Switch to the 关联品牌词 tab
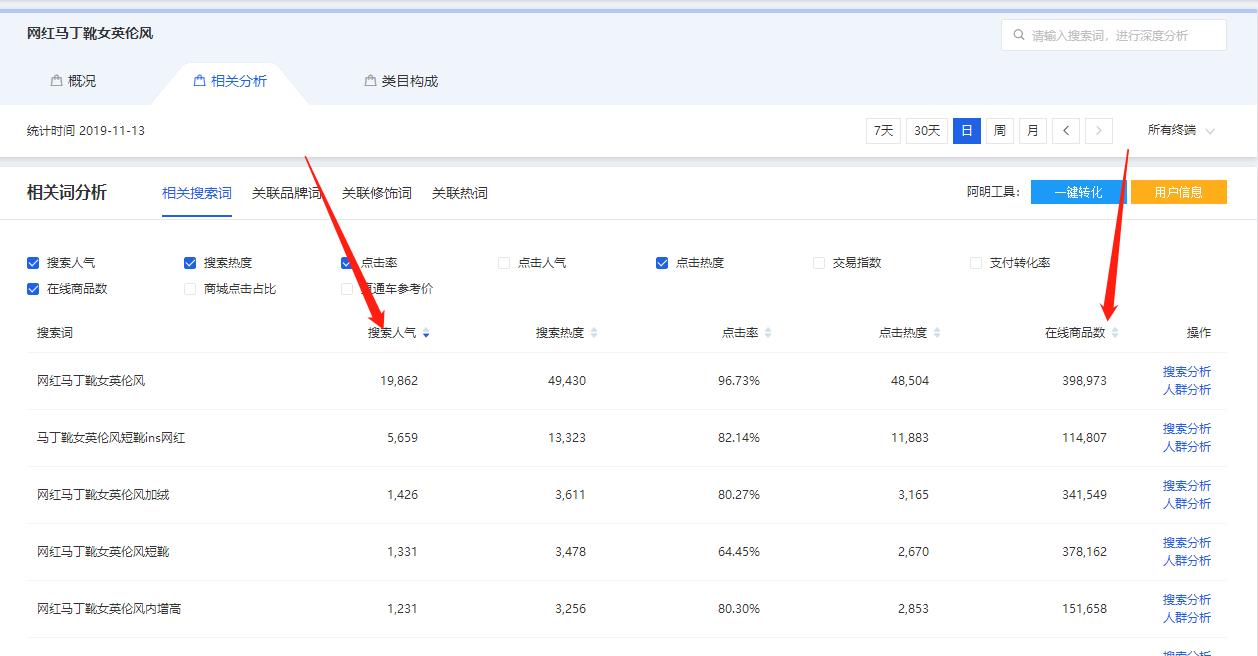Viewport: 1258px width, 656px height. 285,193
